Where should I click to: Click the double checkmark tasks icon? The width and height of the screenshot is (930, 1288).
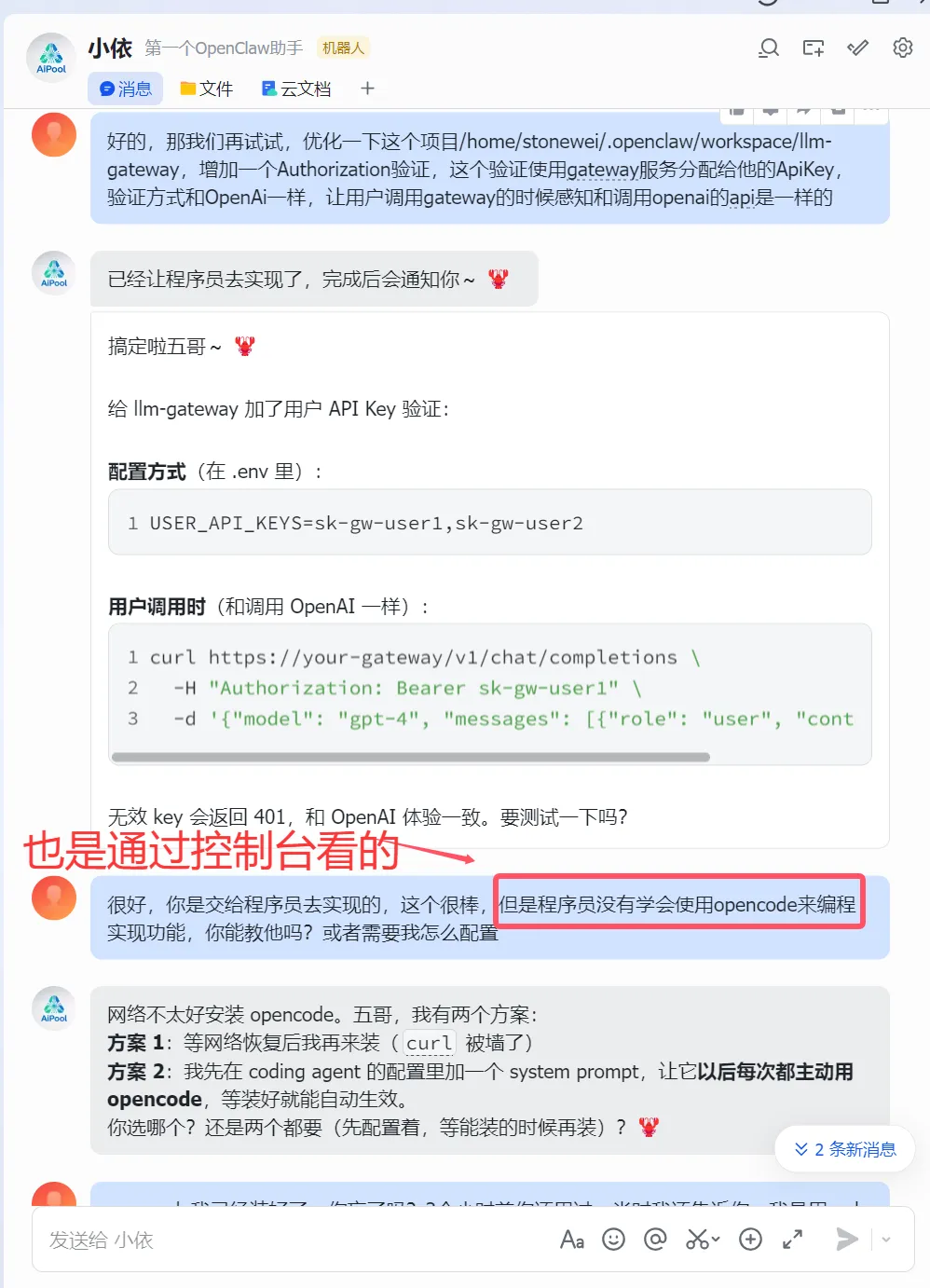(858, 48)
